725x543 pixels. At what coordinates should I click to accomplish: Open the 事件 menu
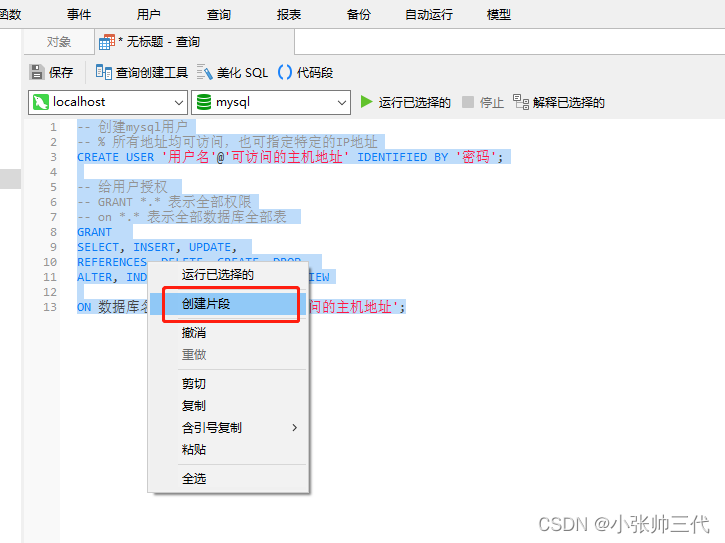pos(79,15)
